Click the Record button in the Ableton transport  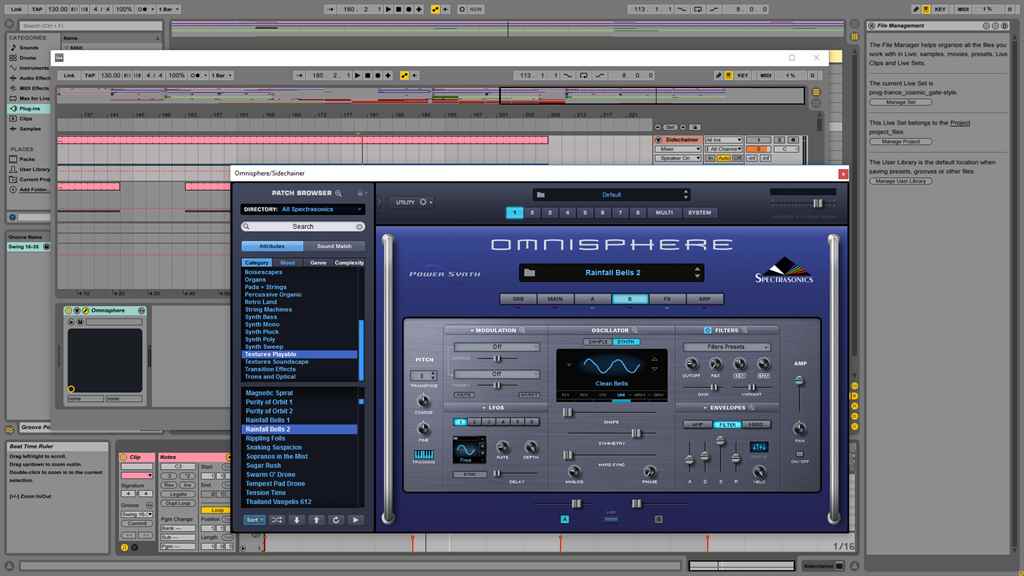pos(377,76)
